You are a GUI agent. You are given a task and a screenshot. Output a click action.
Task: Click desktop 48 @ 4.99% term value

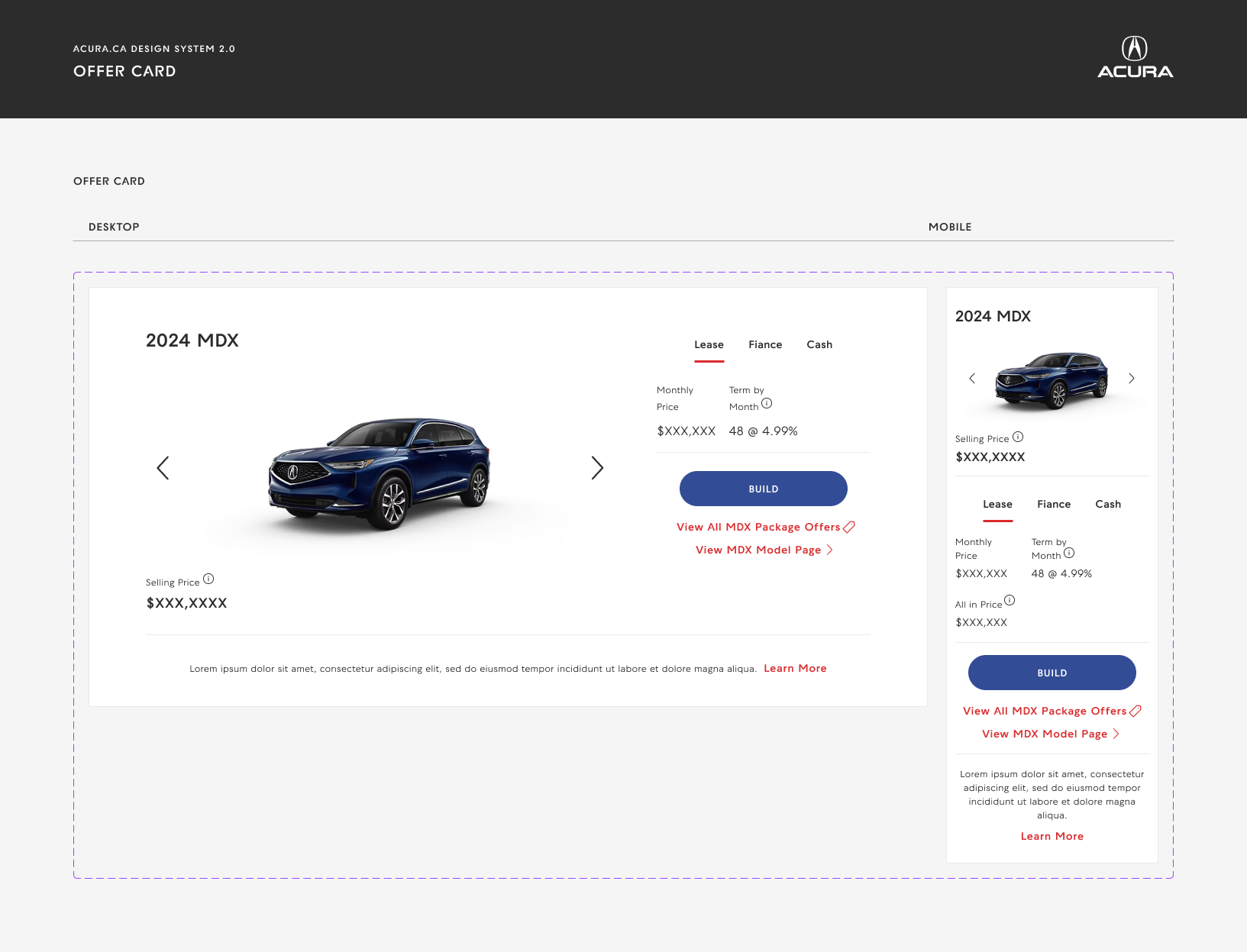[x=763, y=431]
